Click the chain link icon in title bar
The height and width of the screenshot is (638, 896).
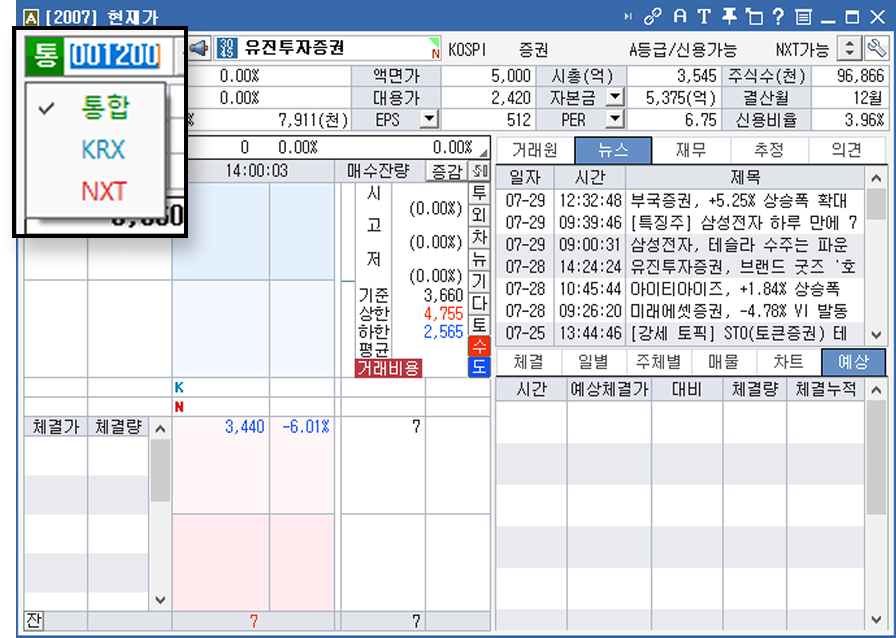click(653, 17)
